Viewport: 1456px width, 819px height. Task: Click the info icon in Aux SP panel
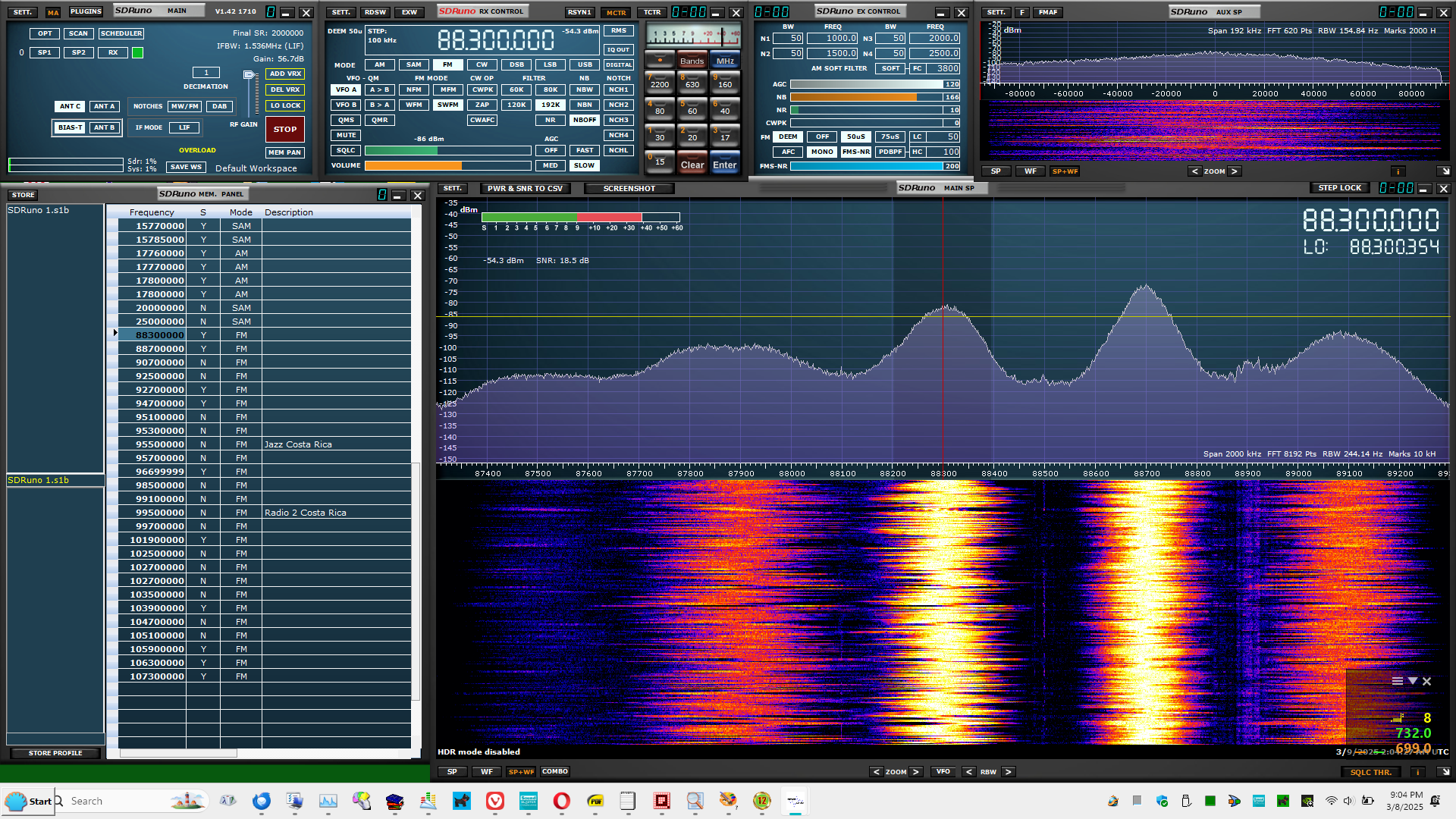(1398, 171)
